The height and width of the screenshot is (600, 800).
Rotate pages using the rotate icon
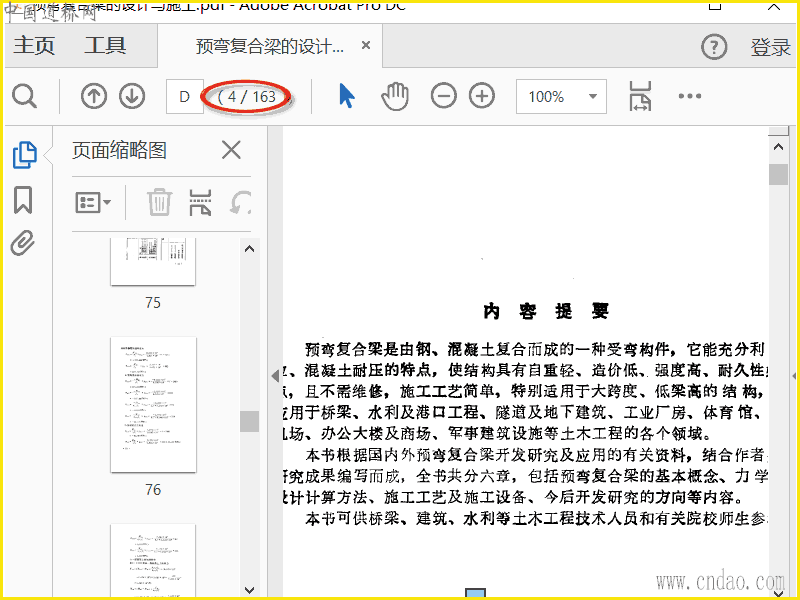240,203
